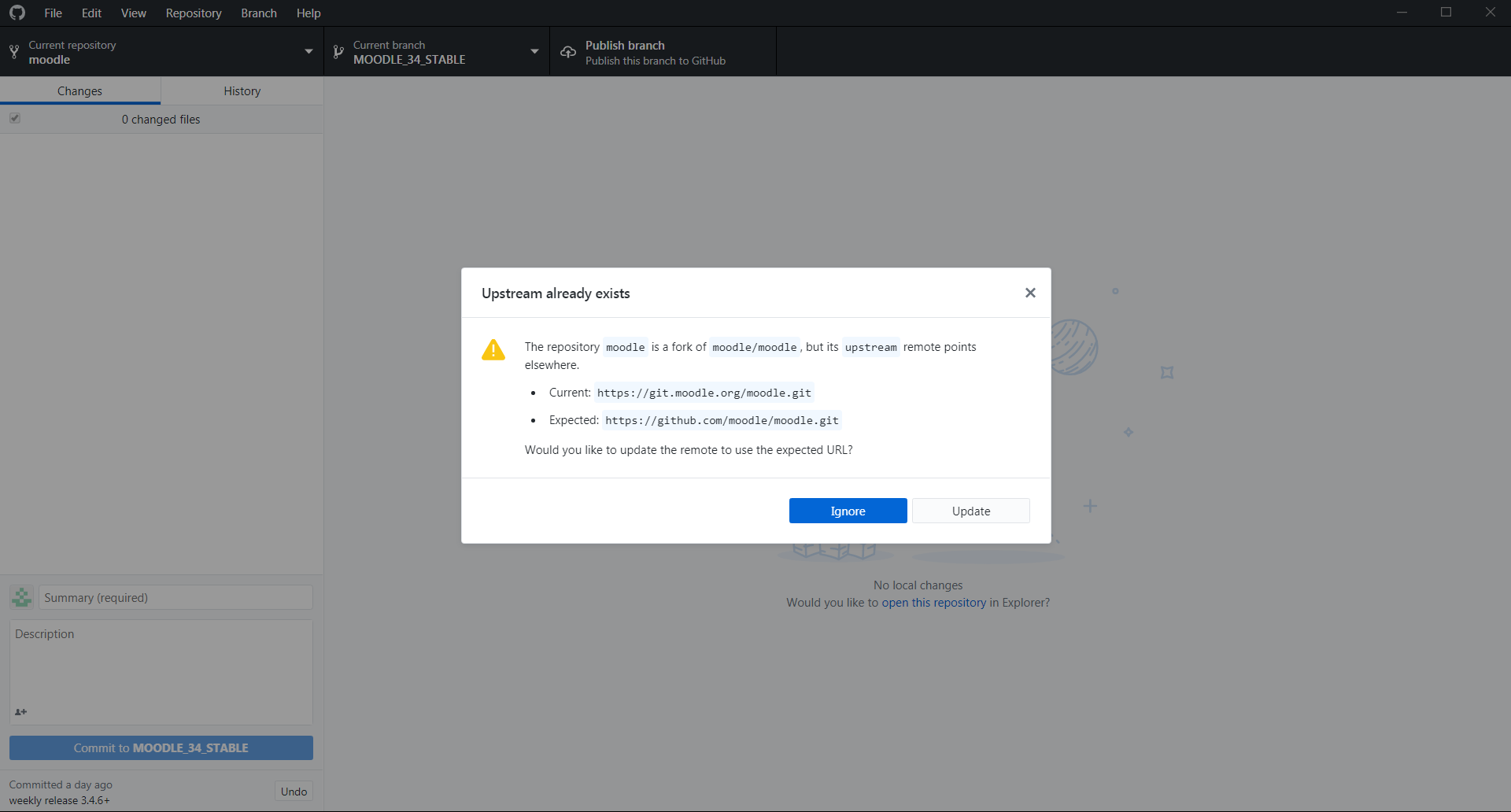Click the 0 changed files label
Image resolution: width=1511 pixels, height=812 pixels.
[x=161, y=120]
